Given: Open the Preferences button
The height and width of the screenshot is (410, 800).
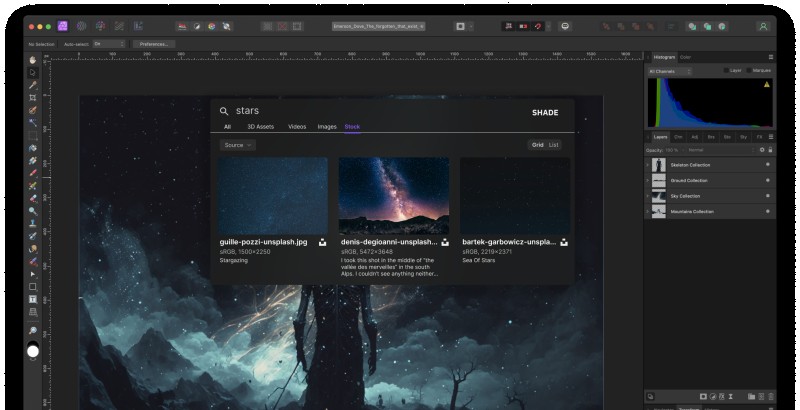Looking at the screenshot, I should click(154, 44).
